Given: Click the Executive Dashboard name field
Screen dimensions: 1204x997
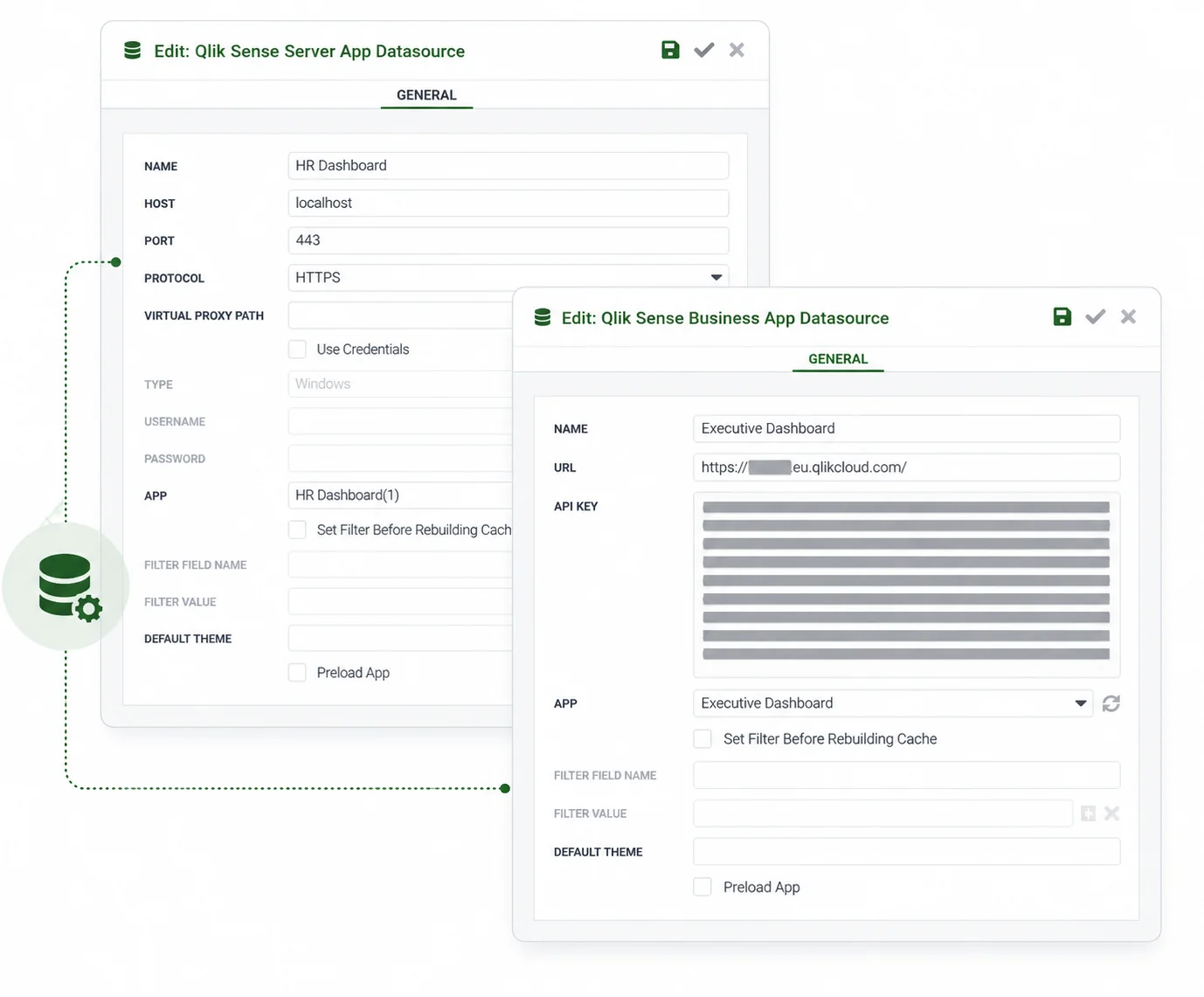Looking at the screenshot, I should point(907,429).
